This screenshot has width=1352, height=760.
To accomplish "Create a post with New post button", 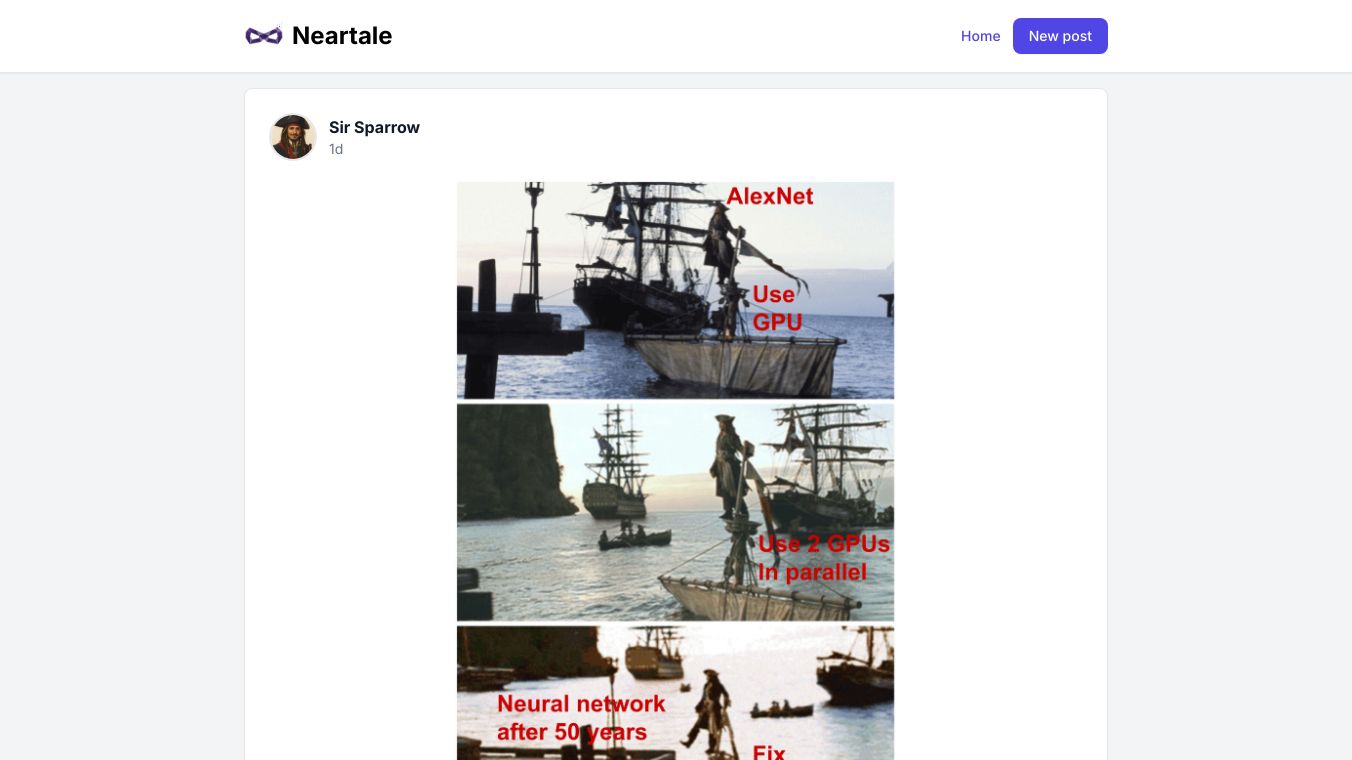I will pos(1060,36).
